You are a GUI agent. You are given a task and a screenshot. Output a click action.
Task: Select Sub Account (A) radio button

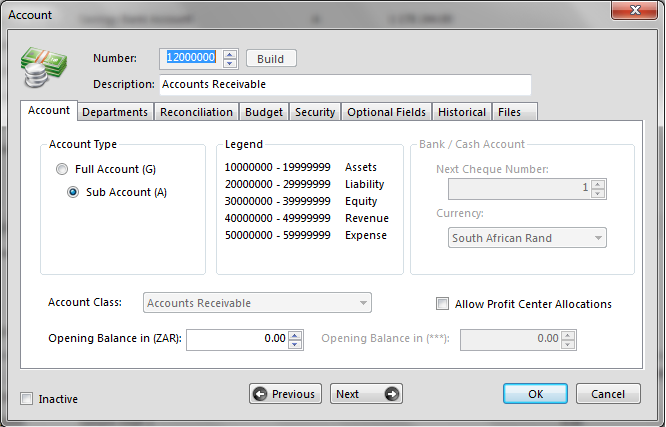pos(73,192)
